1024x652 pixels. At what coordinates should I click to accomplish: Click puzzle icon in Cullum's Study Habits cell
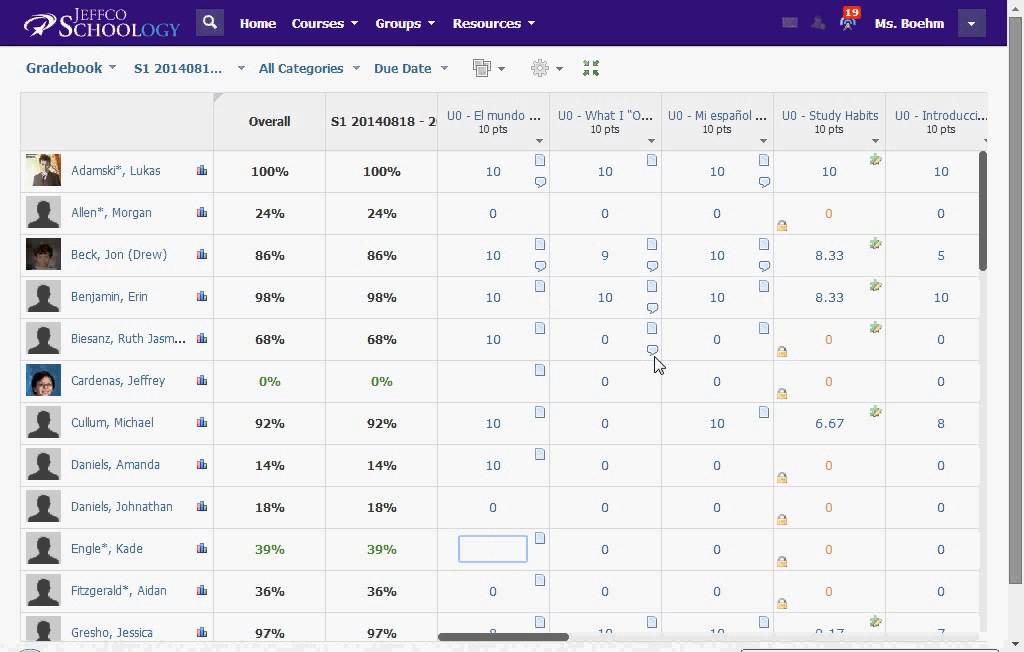876,412
